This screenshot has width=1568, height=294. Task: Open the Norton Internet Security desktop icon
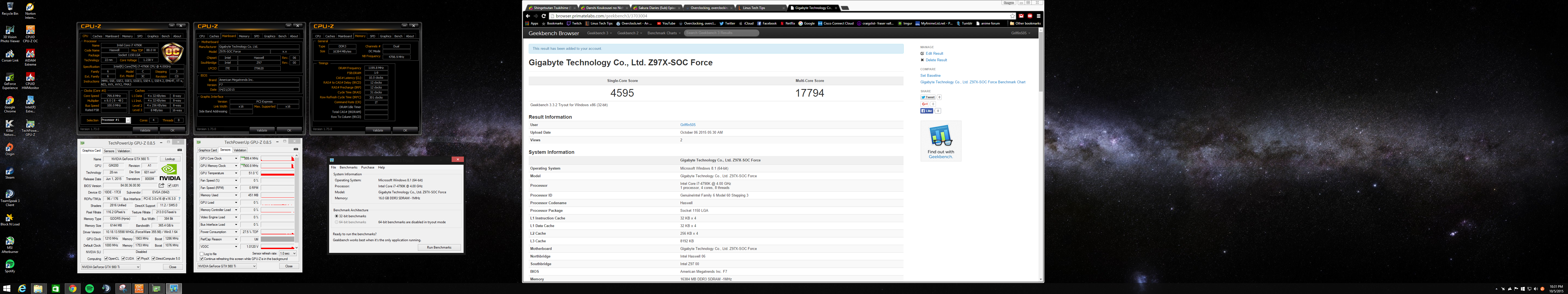click(30, 10)
